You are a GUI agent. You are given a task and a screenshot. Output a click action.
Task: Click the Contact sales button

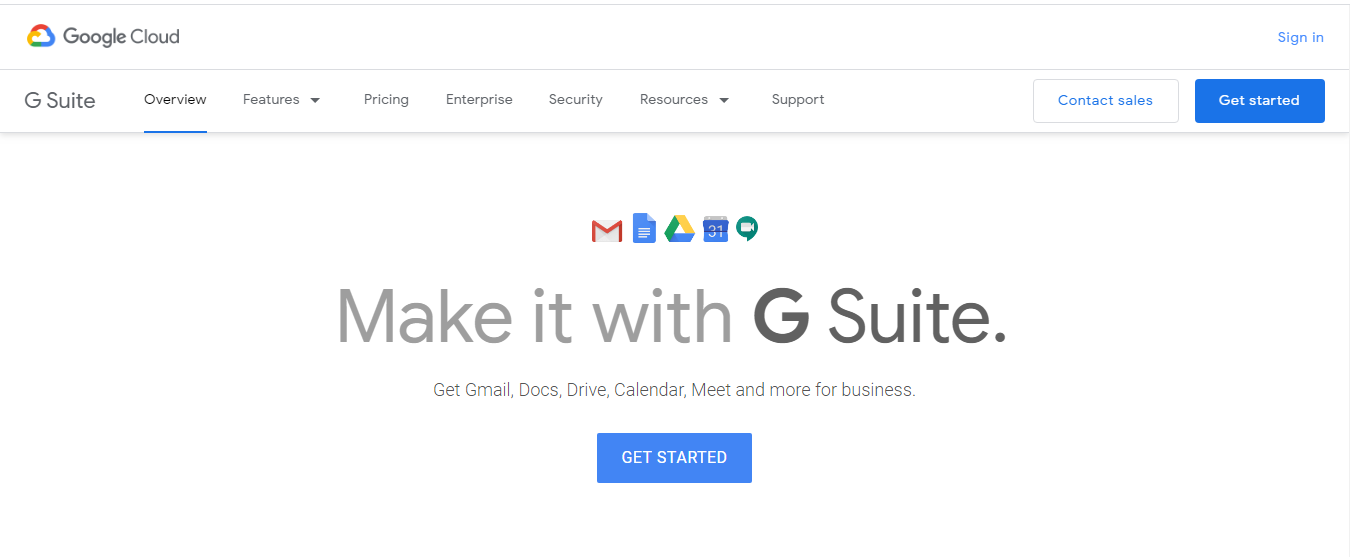point(1105,101)
